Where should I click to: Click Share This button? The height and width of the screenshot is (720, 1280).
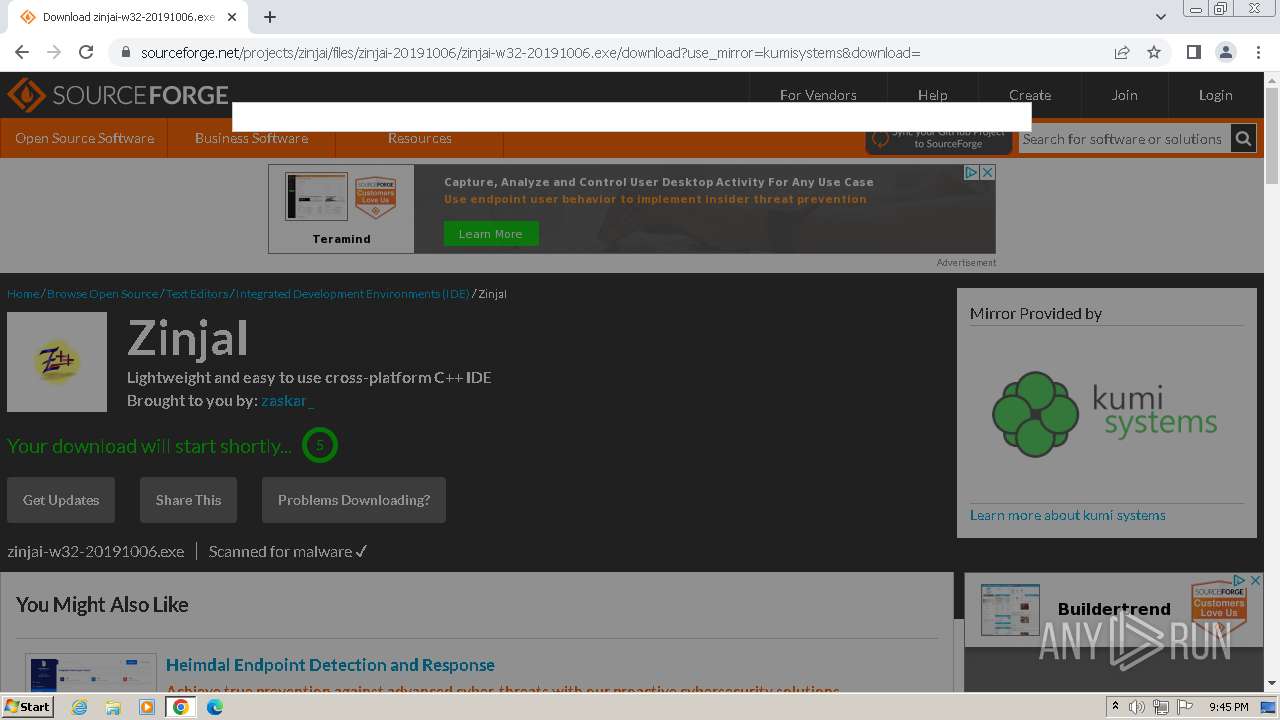click(188, 500)
